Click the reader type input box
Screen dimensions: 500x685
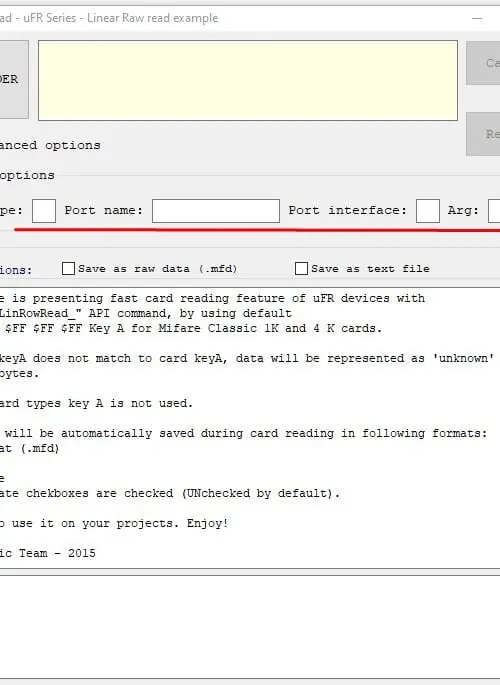(44, 211)
